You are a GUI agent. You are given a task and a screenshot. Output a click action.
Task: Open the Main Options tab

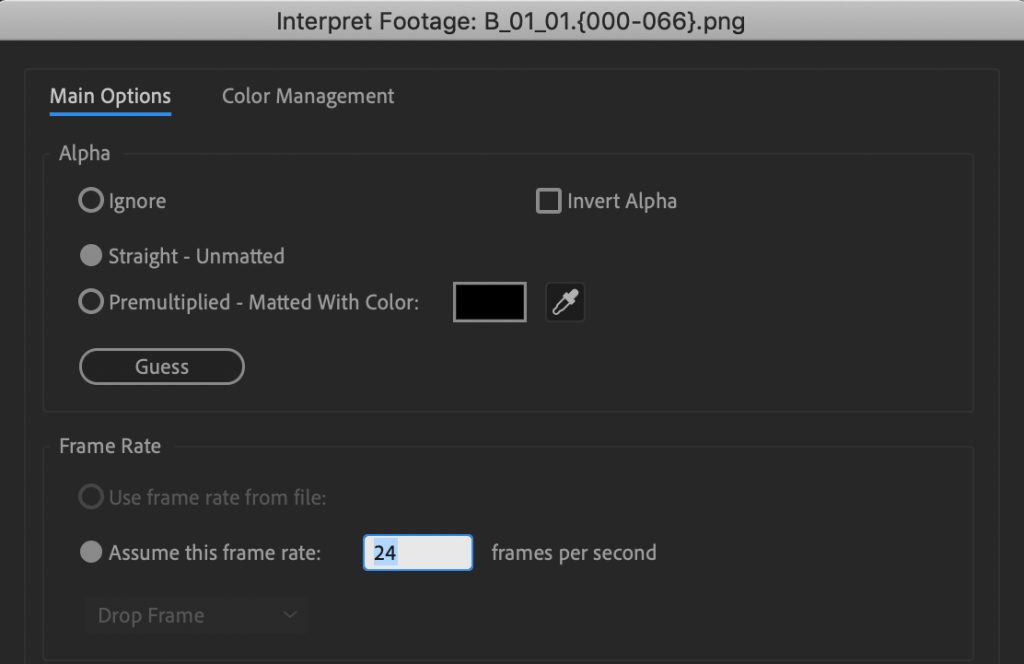[x=110, y=97]
